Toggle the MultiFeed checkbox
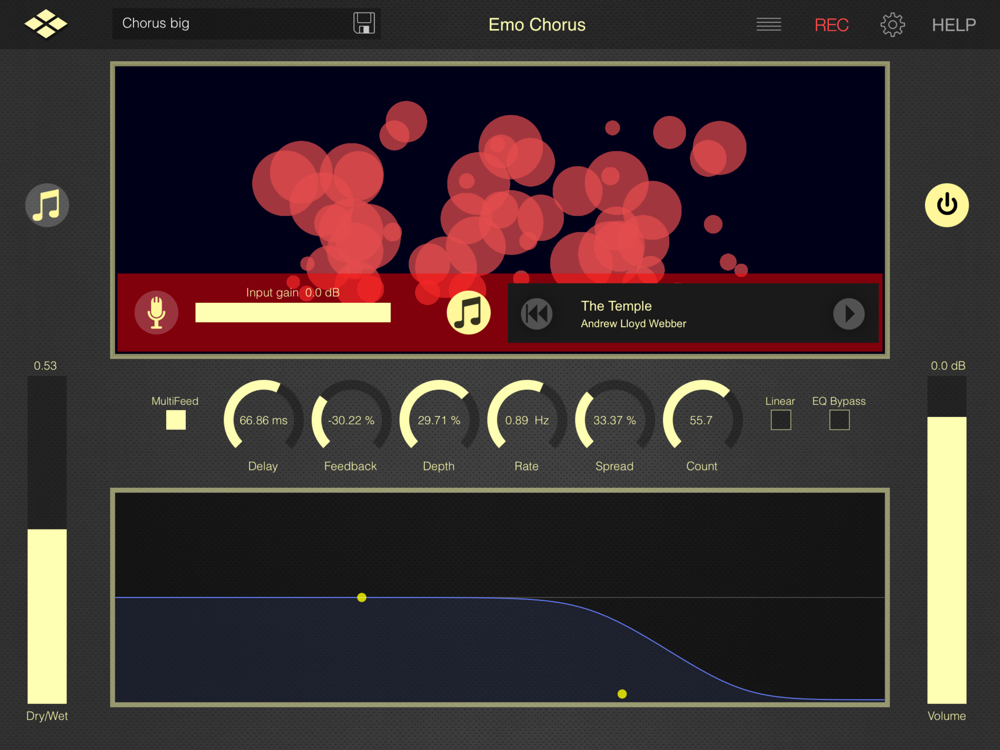Viewport: 1000px width, 750px height. 176,420
